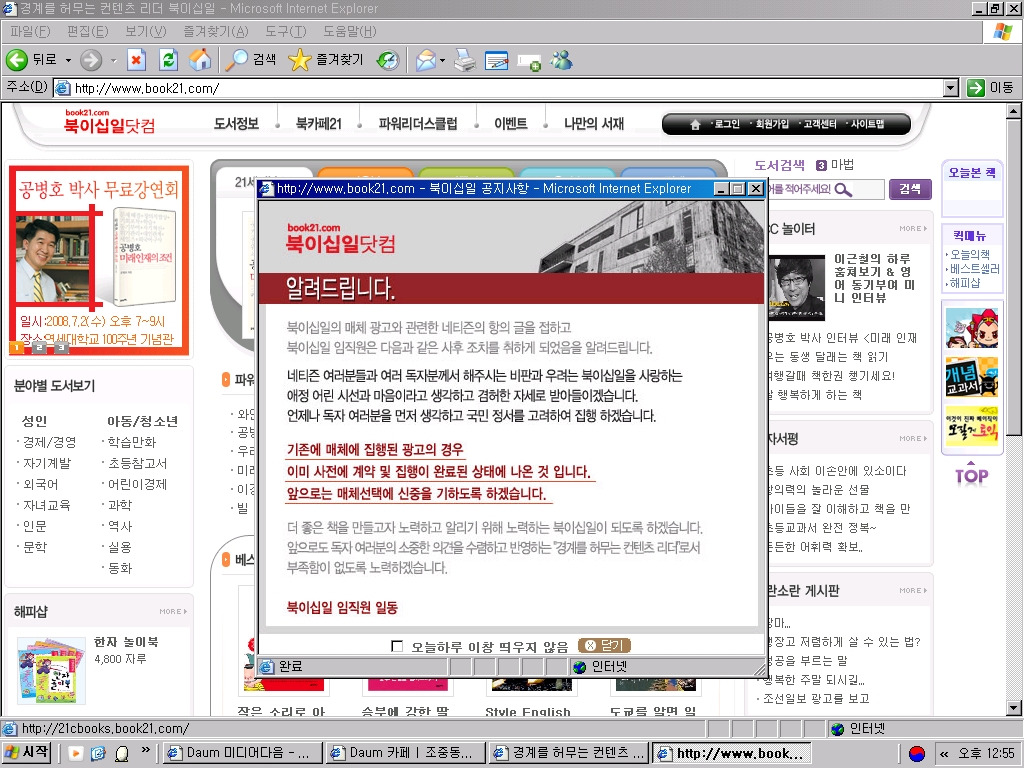Open the 북카페21 navigation link
Image resolution: width=1024 pixels, height=768 pixels.
319,123
